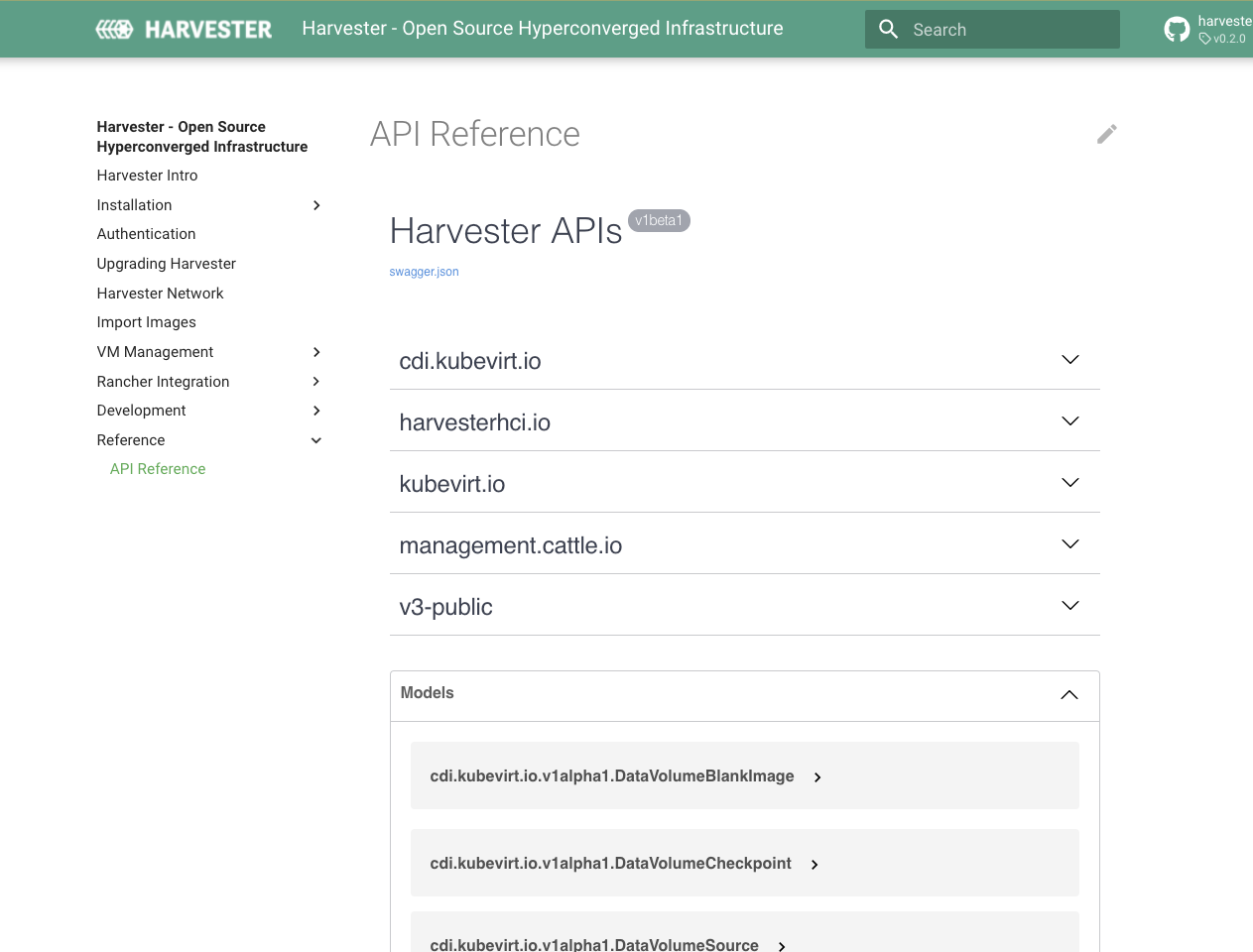Open the swagger.json link
The height and width of the screenshot is (952, 1253).
click(x=424, y=272)
